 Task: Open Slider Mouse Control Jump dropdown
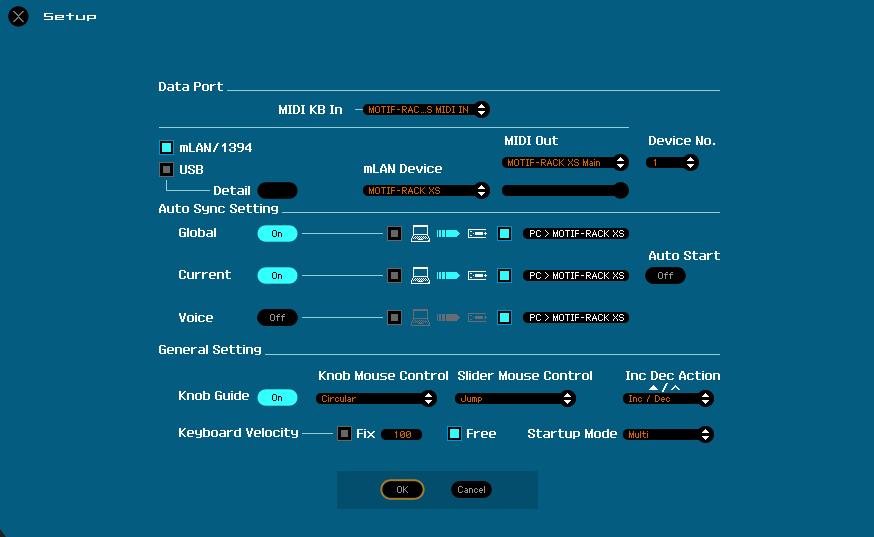(516, 399)
